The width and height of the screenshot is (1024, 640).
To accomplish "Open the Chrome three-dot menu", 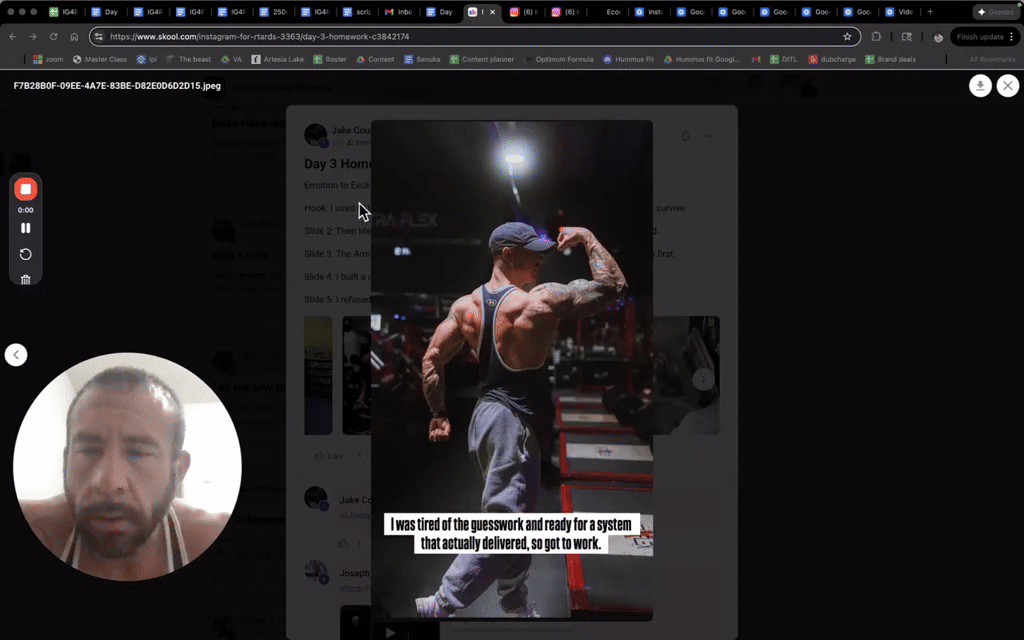I will [x=1012, y=37].
